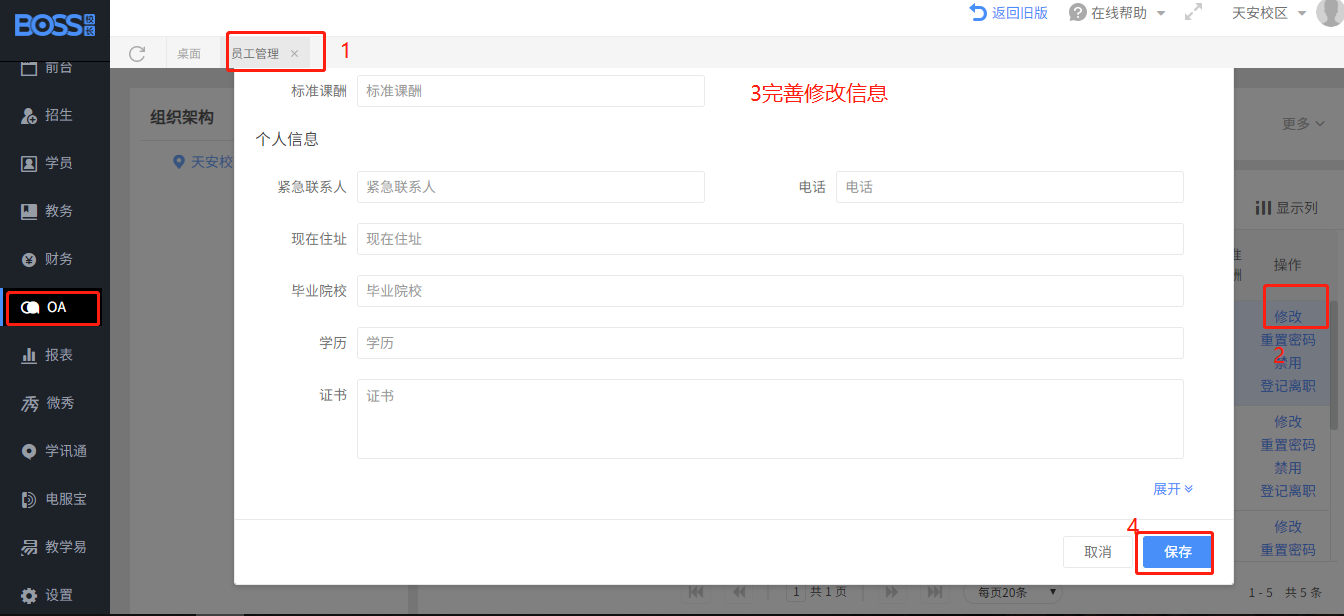Click the BOSS校长 logo
The height and width of the screenshot is (616, 1344).
[x=54, y=24]
